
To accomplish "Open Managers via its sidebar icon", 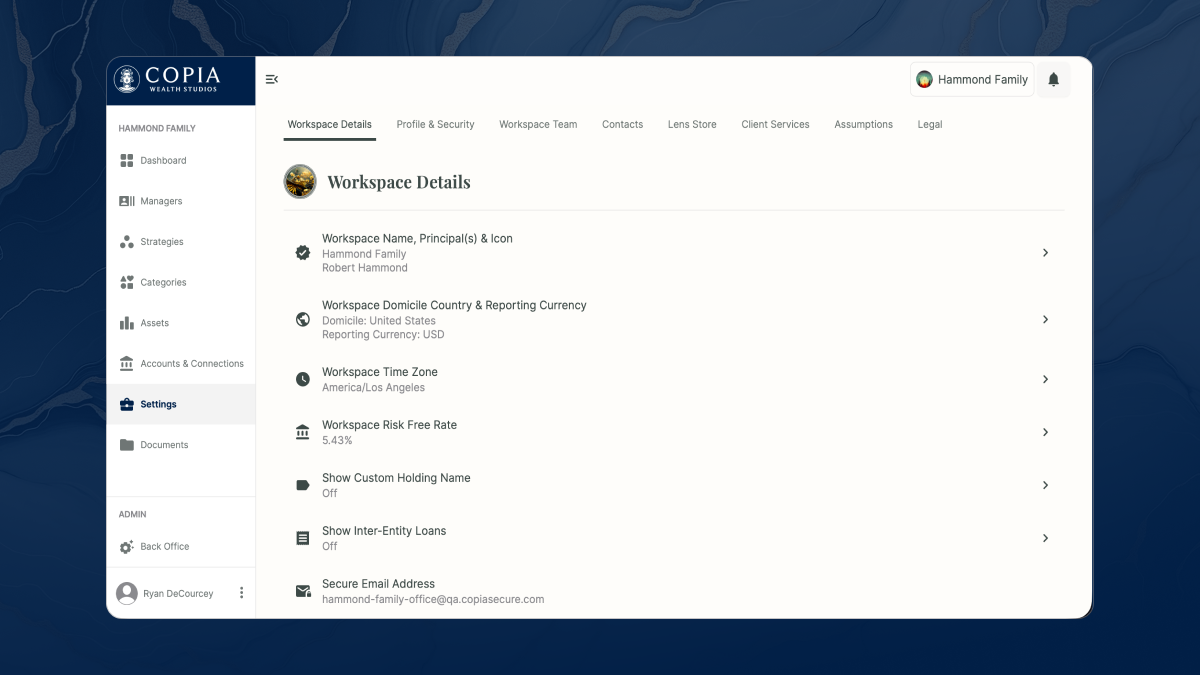I will coord(127,201).
